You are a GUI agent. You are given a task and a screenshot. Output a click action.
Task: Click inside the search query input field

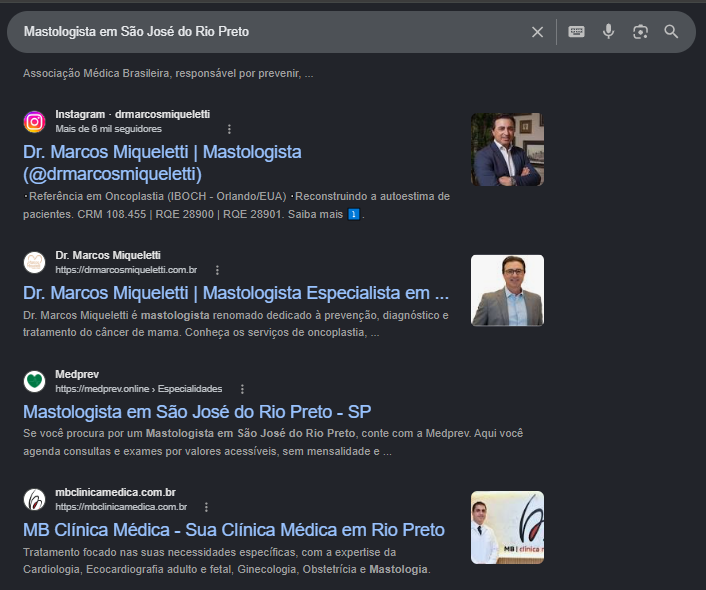[270, 32]
